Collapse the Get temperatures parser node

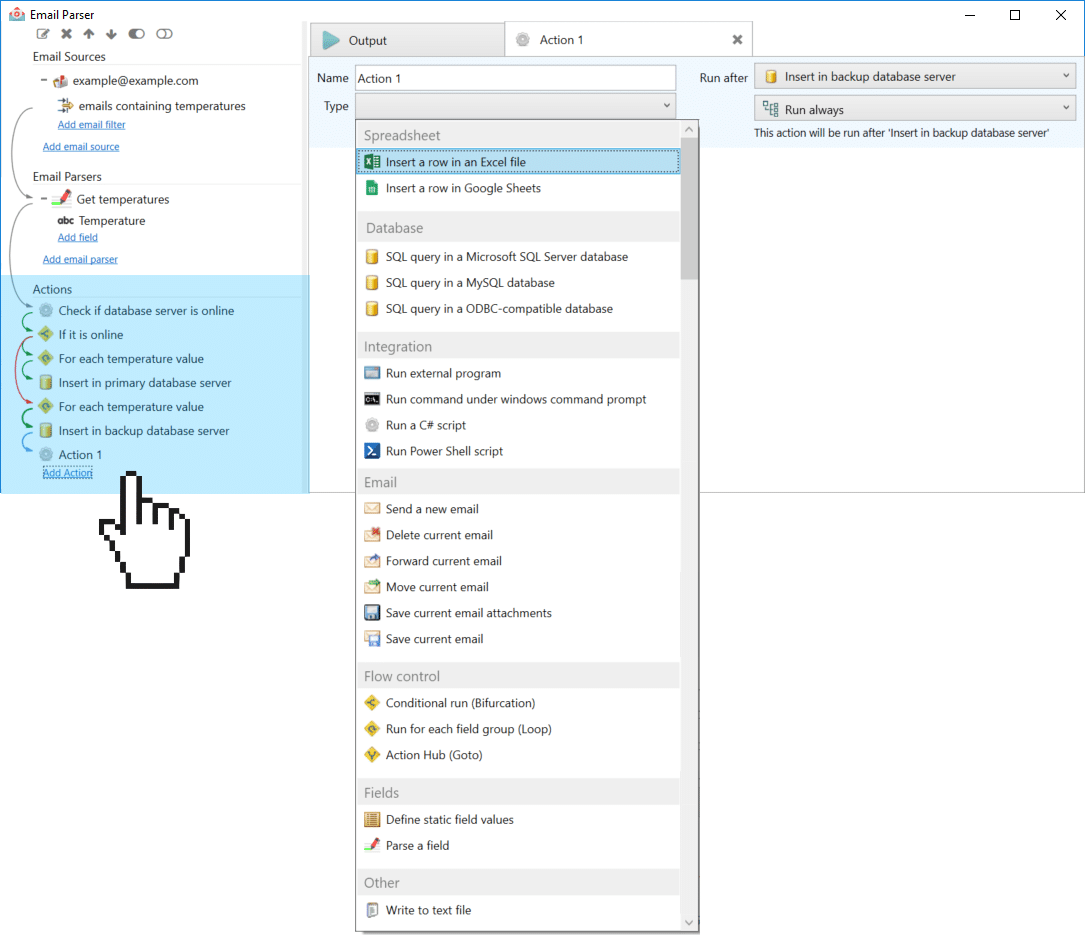44,199
